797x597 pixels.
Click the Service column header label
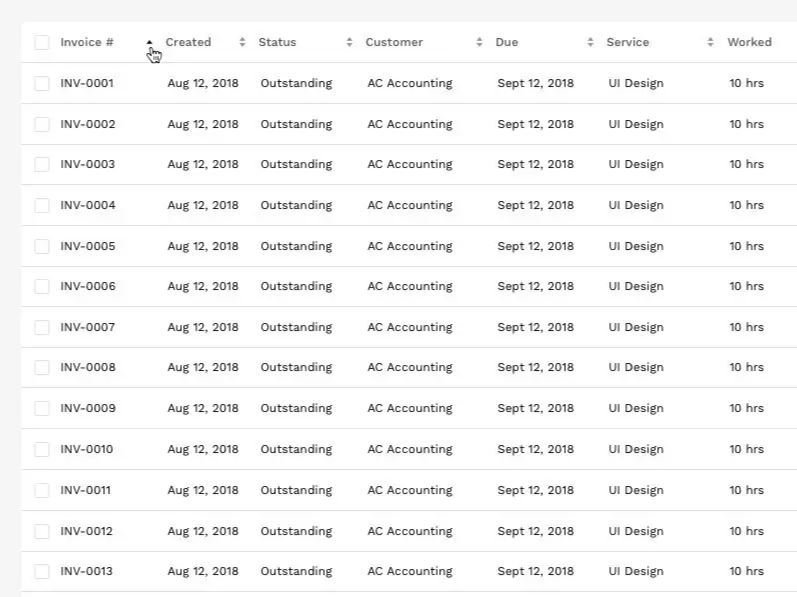pos(628,42)
